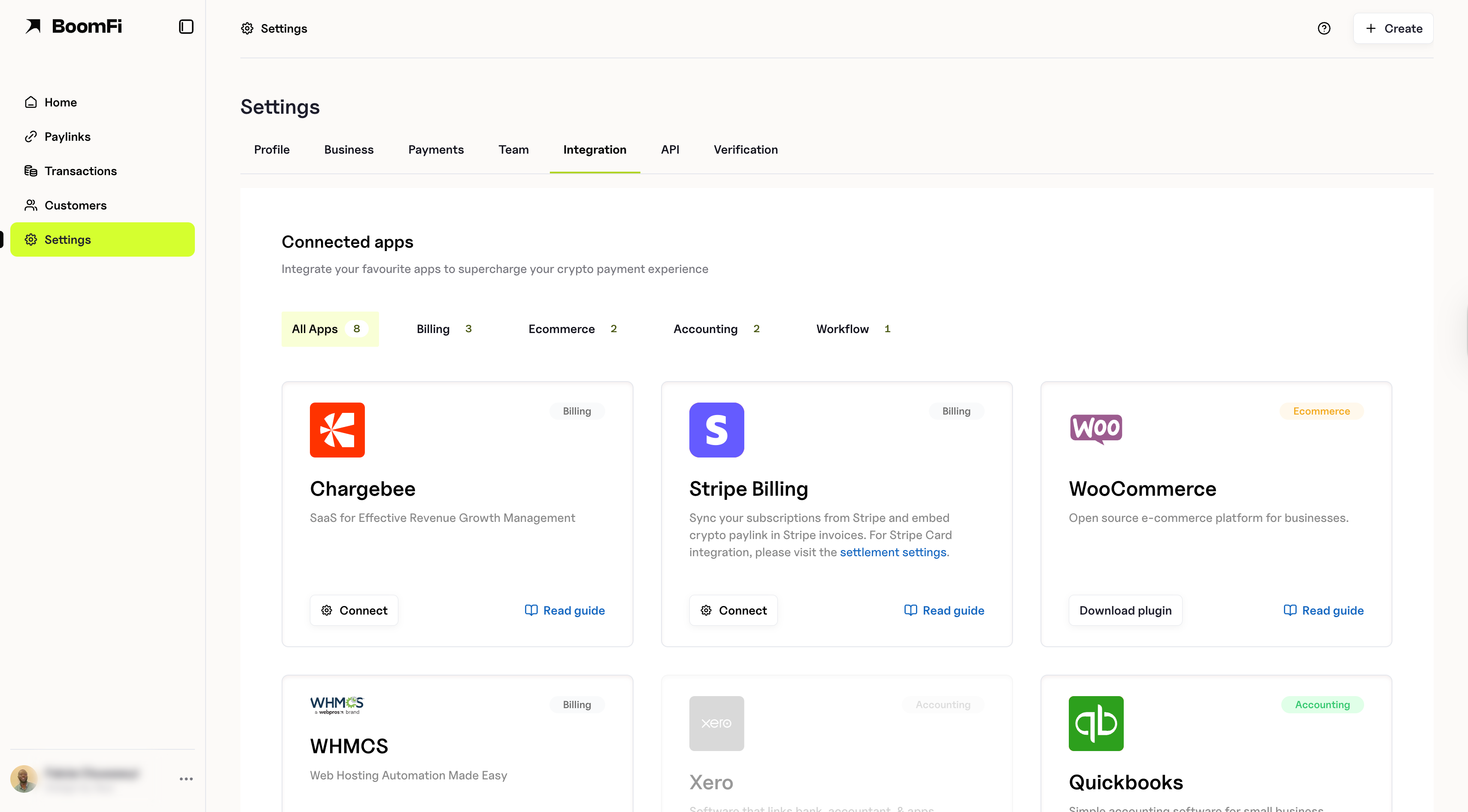Collapse the sidebar panel icon
Image resolution: width=1468 pixels, height=812 pixels.
pyautogui.click(x=186, y=27)
